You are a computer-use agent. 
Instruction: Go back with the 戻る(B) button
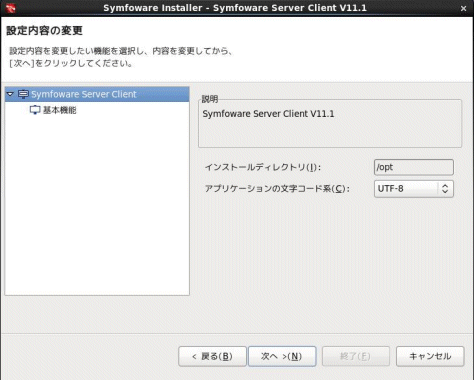[212, 356]
